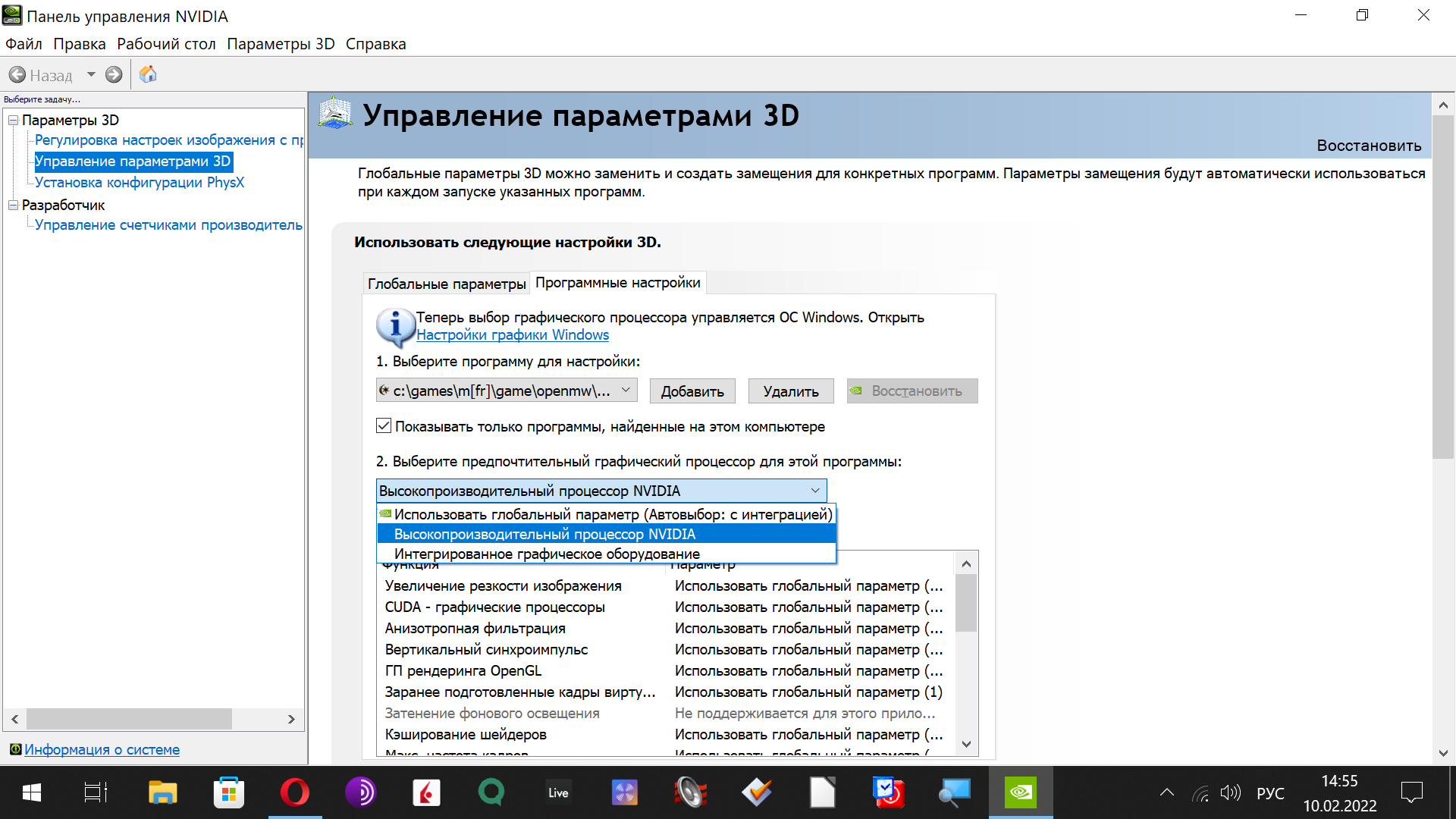Open Task View on the taskbar
Viewport: 1456px width, 819px height.
[x=96, y=792]
